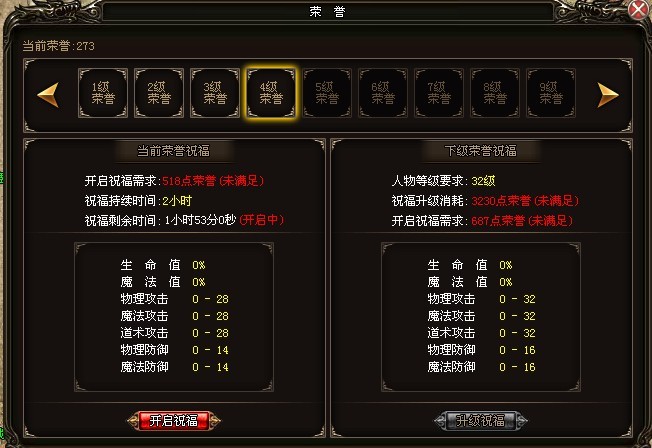Click the 518点荣誉 requirement text
Screen dimensions: 652x448
(189, 181)
